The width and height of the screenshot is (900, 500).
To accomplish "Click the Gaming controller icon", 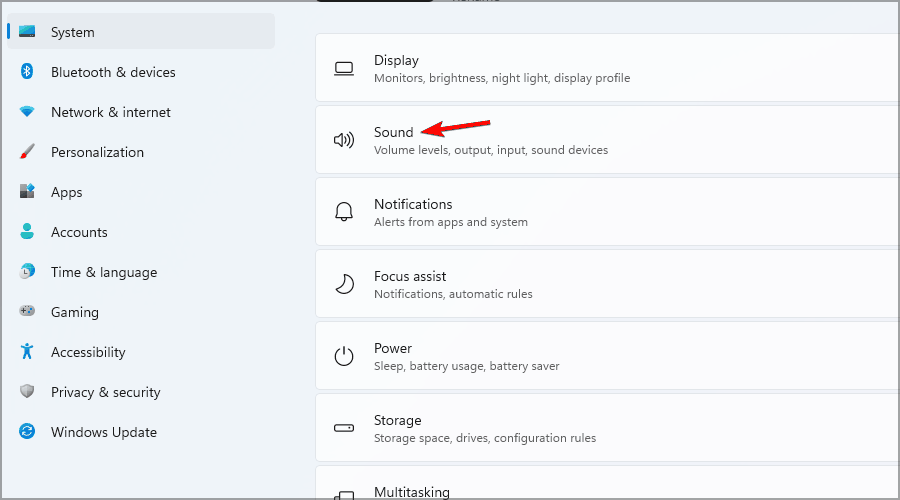I will pos(28,312).
